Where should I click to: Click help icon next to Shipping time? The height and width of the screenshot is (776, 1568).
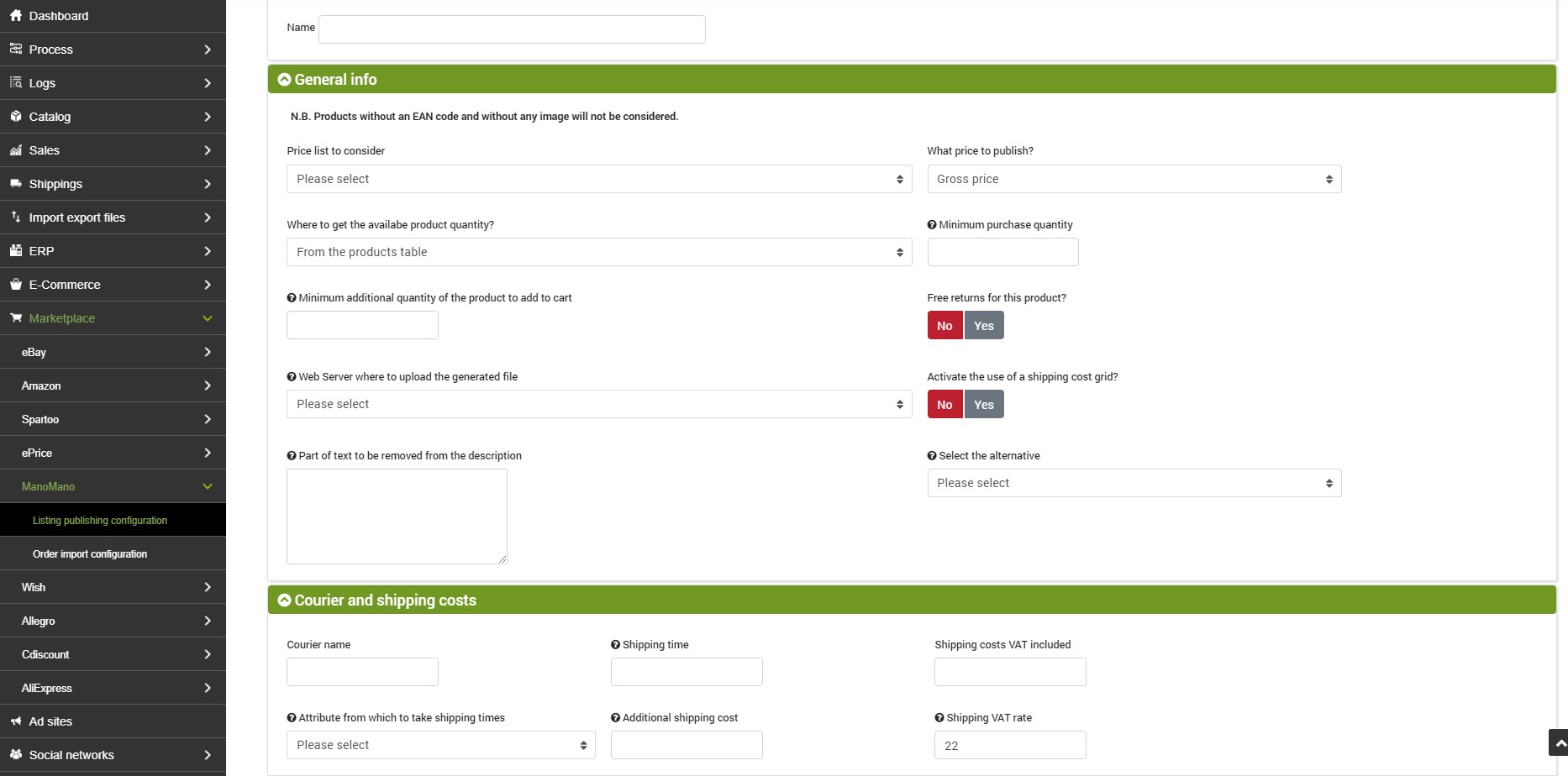[x=615, y=645]
